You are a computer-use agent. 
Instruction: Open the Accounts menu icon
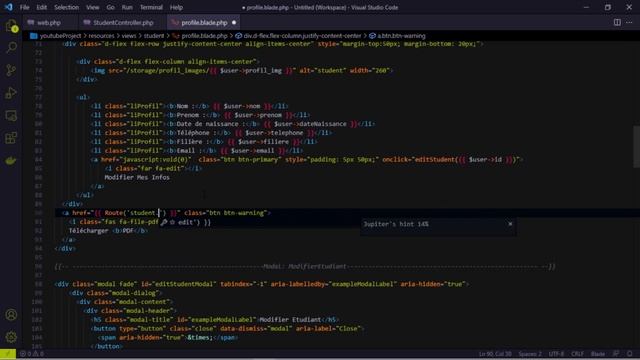click(x=11, y=315)
